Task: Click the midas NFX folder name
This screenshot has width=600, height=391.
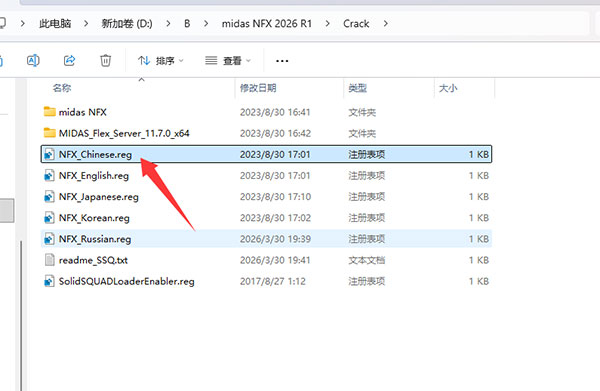Action: click(83, 112)
